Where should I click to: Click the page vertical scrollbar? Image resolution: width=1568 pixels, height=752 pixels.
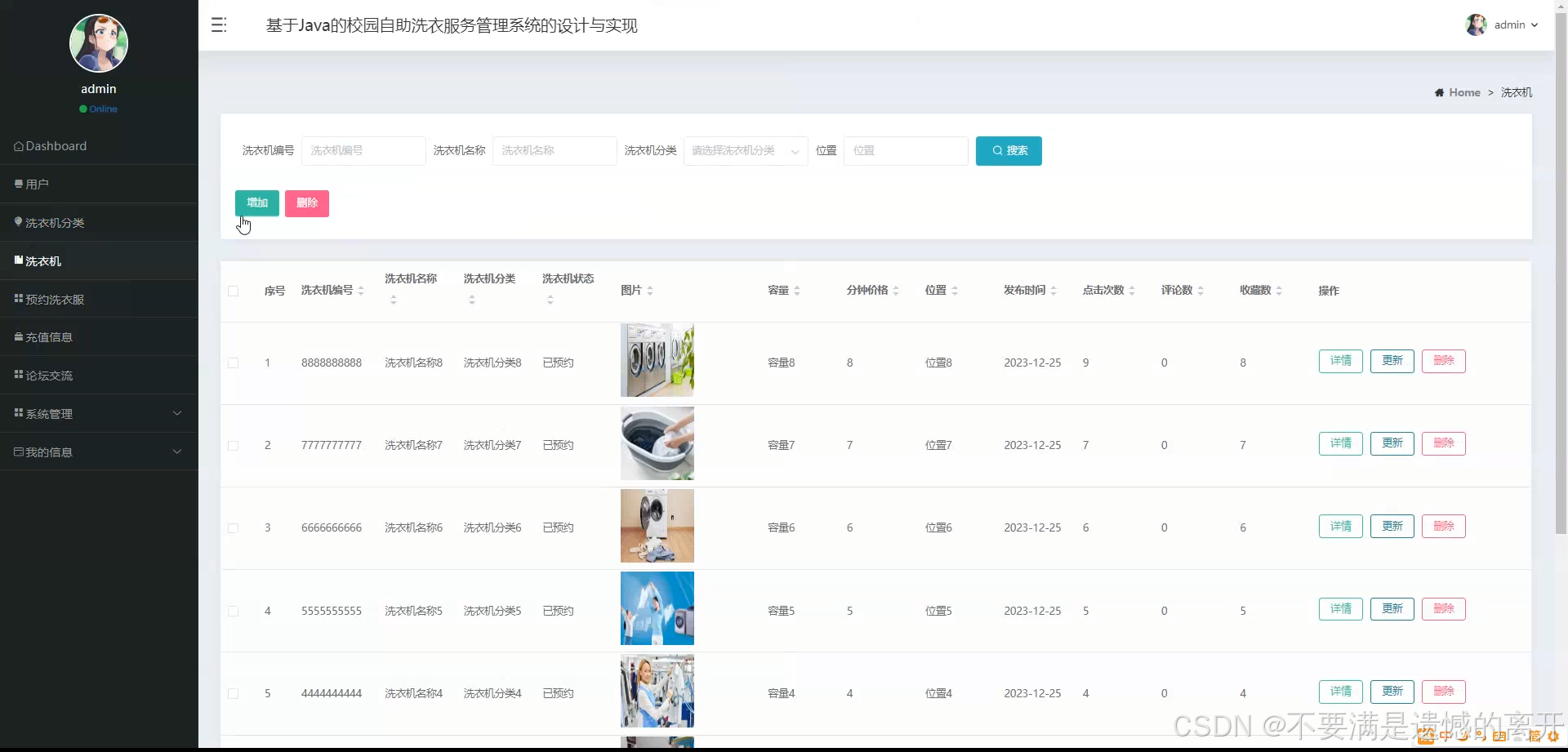[x=1561, y=274]
